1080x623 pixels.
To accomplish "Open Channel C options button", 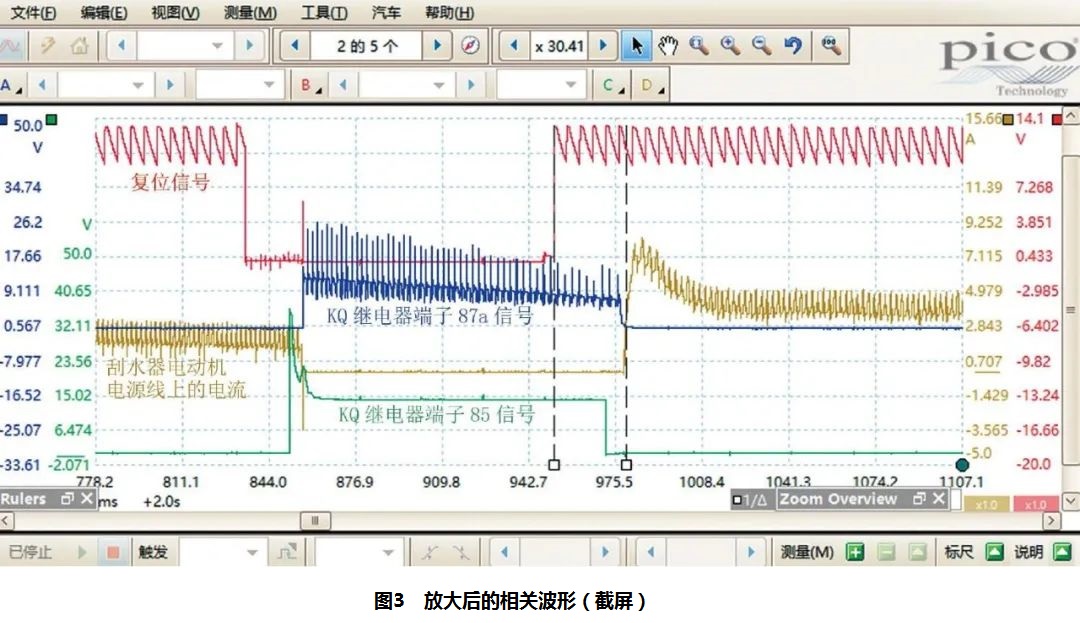I will pos(613,86).
